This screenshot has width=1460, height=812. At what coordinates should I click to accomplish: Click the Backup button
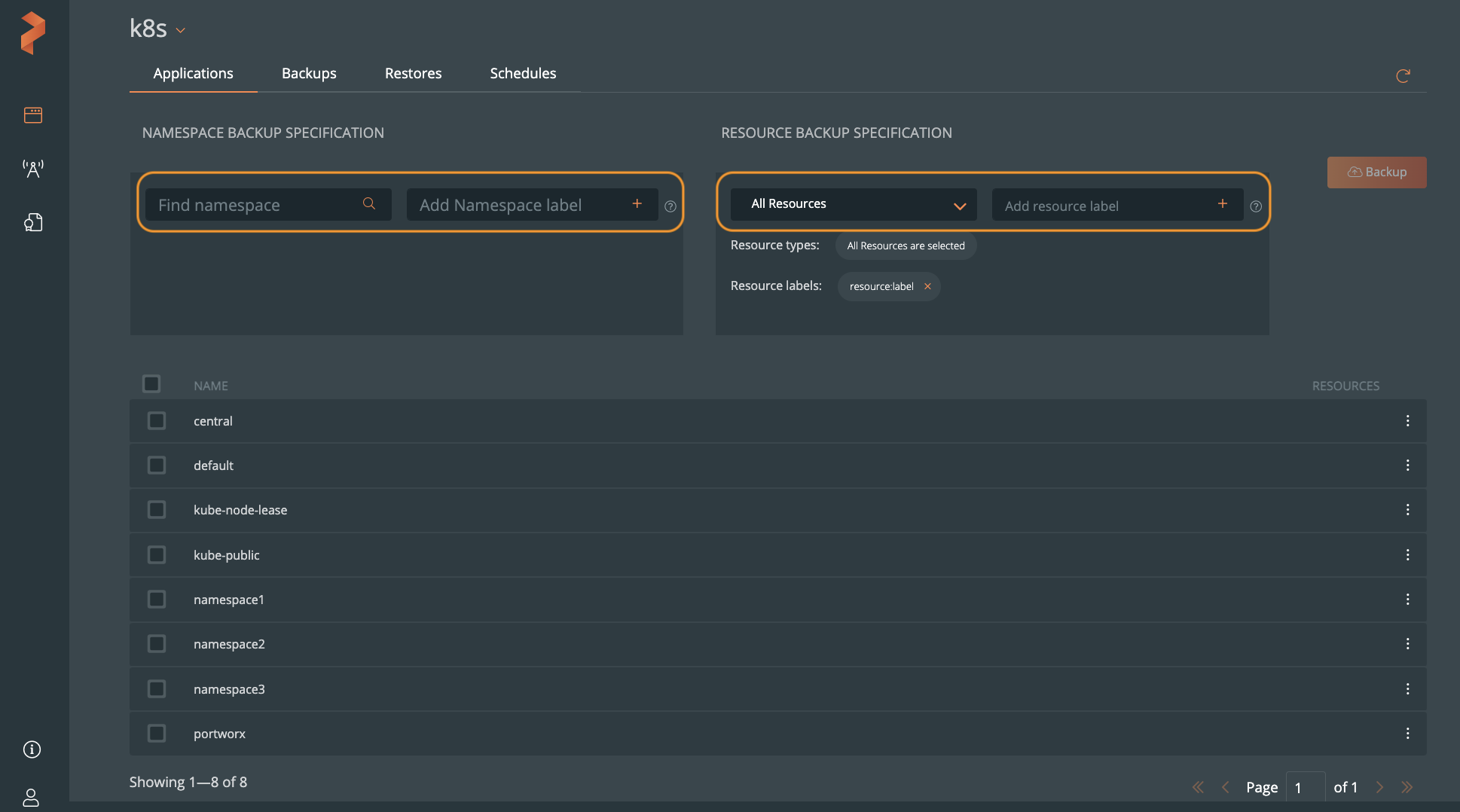click(1376, 172)
